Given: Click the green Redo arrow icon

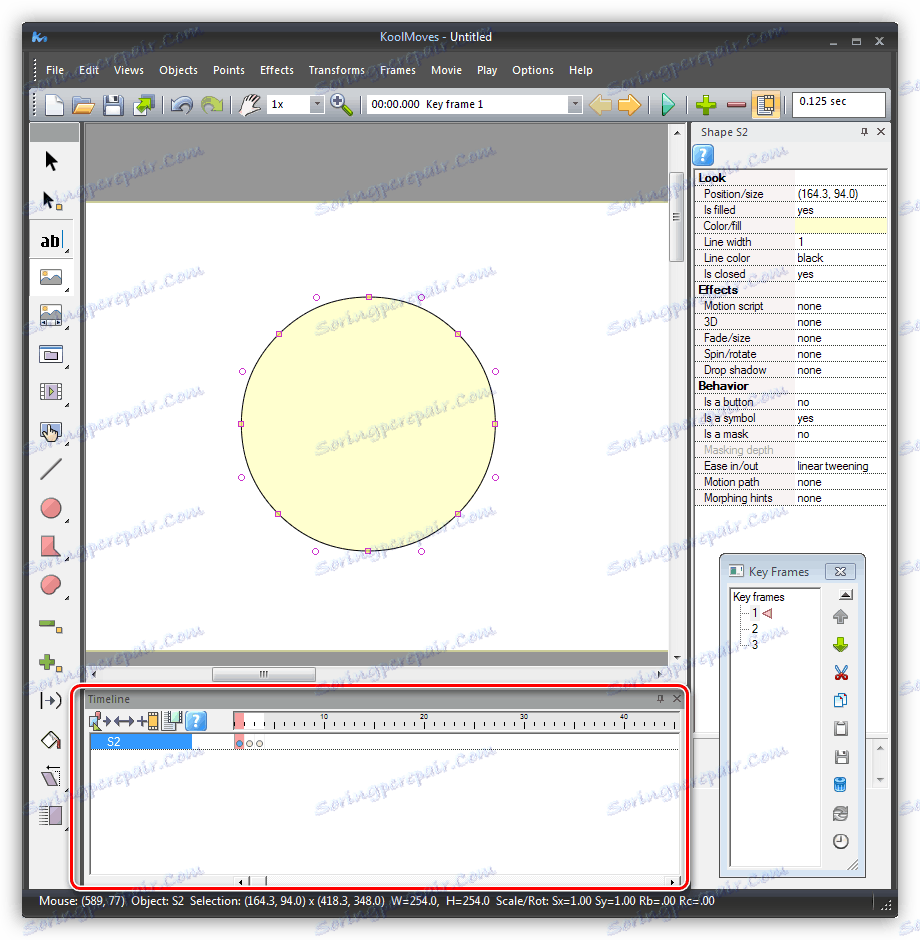Looking at the screenshot, I should [212, 105].
